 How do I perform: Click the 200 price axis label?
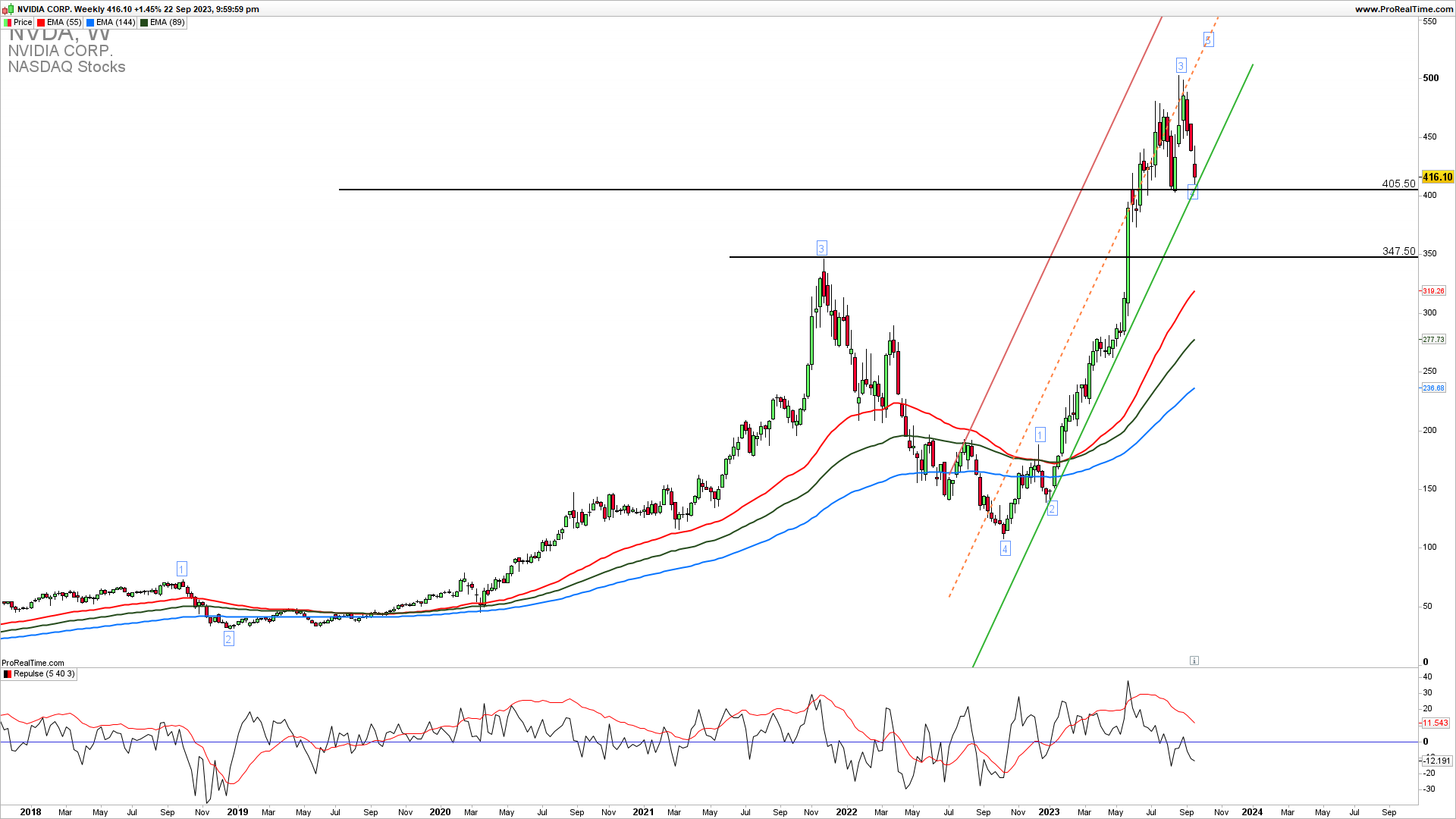click(x=1429, y=430)
